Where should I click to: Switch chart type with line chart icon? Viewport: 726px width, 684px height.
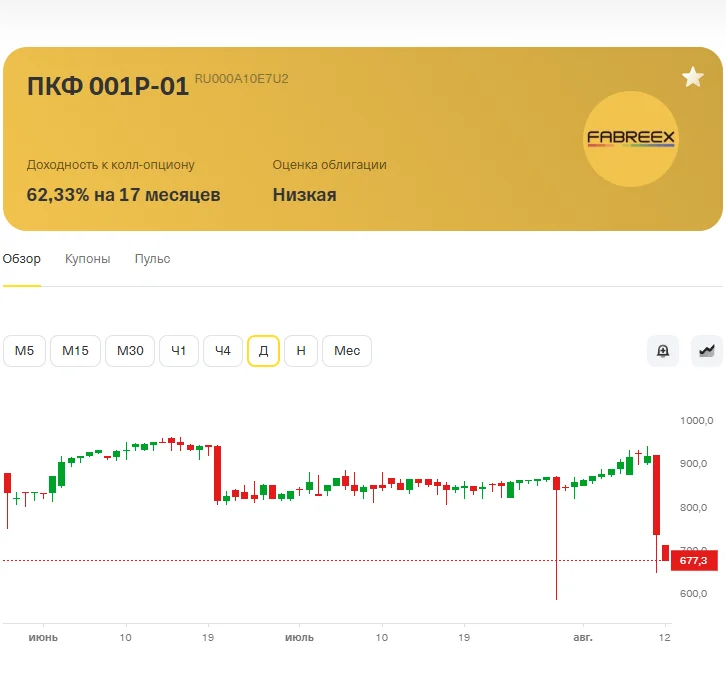coord(707,351)
